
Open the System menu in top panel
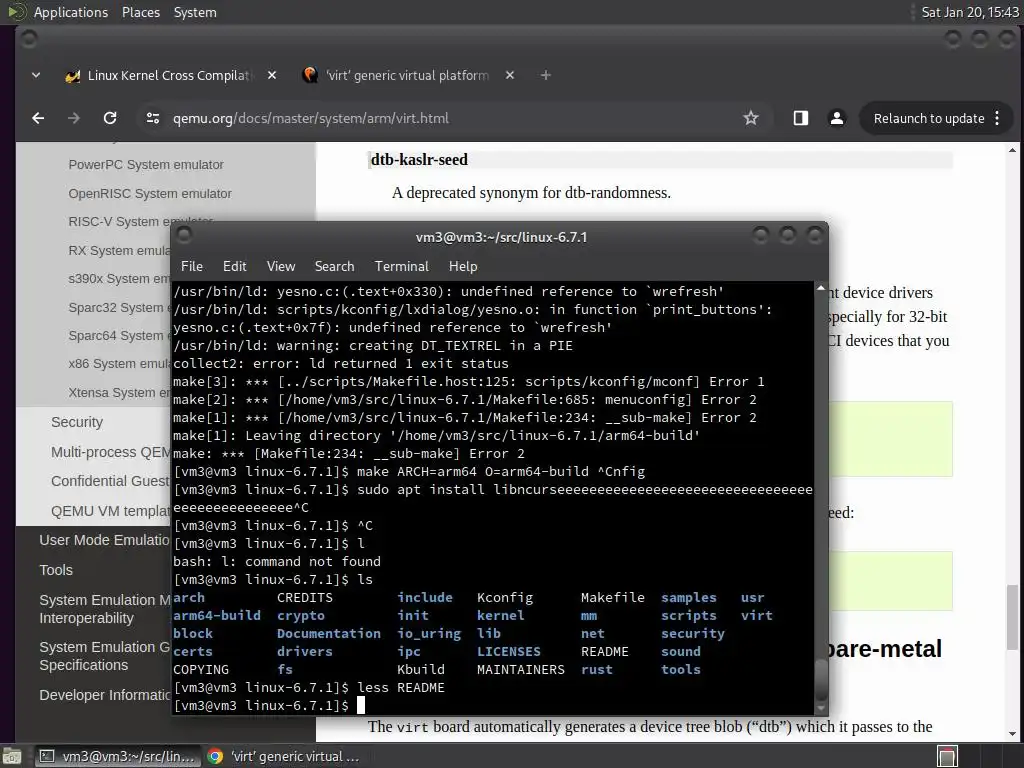pyautogui.click(x=195, y=12)
